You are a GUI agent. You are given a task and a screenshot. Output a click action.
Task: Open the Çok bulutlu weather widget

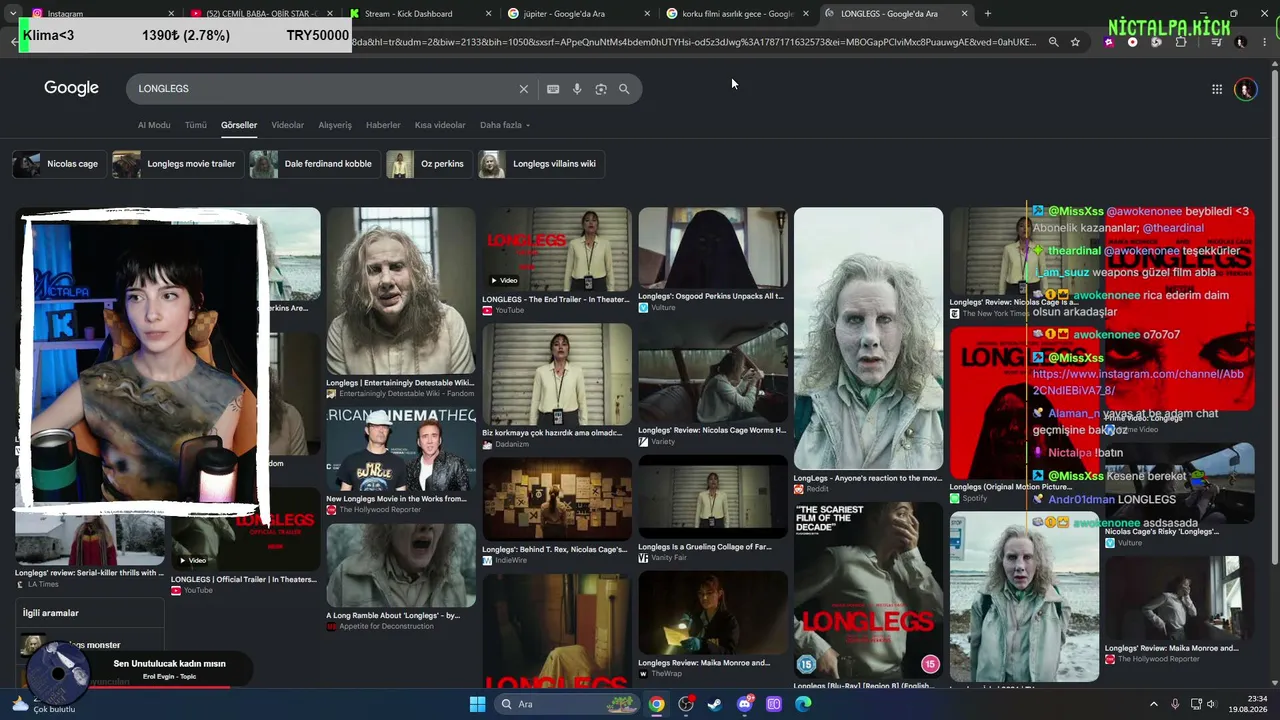(45, 704)
